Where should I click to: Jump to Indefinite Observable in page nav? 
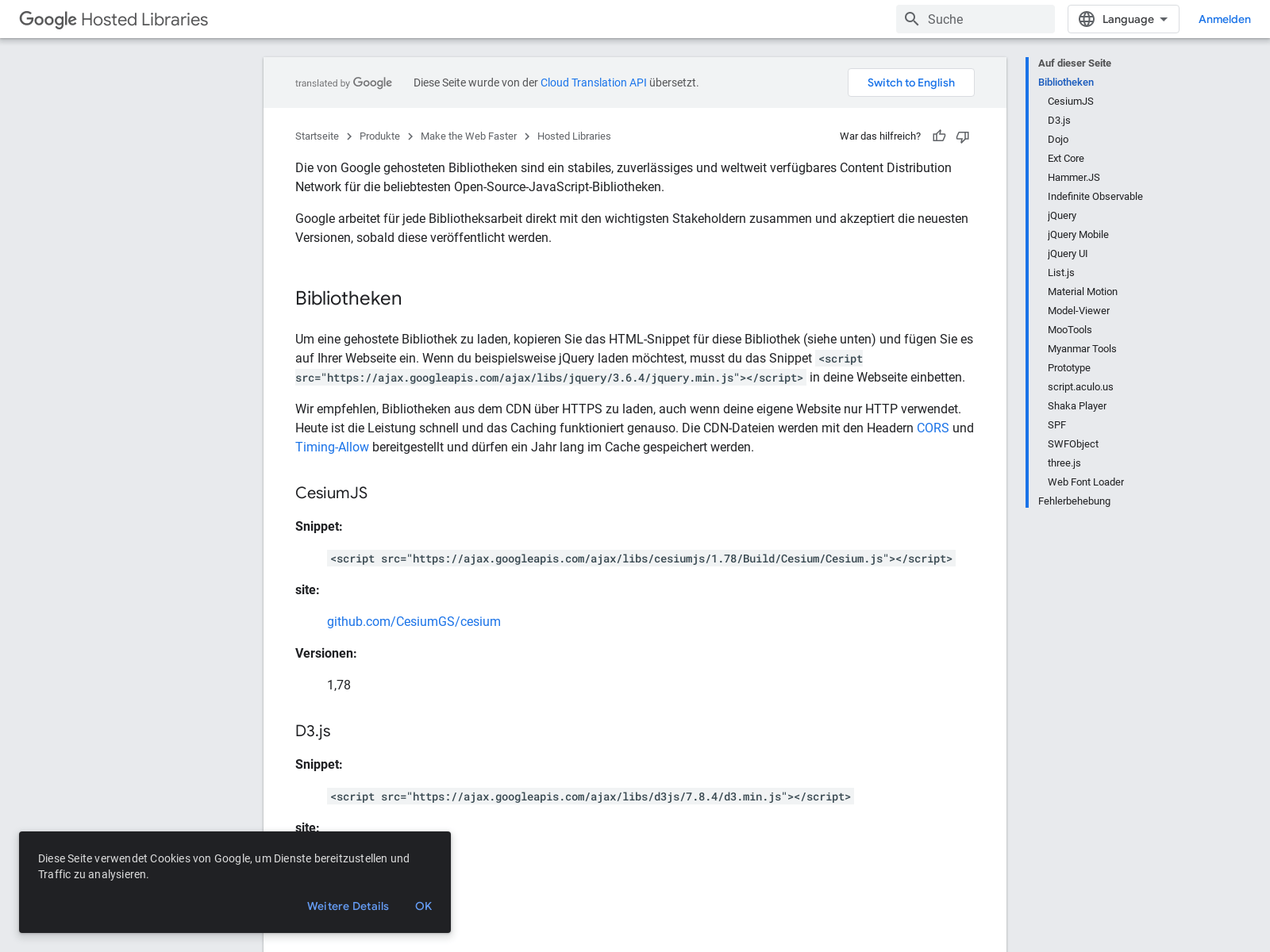click(x=1095, y=197)
